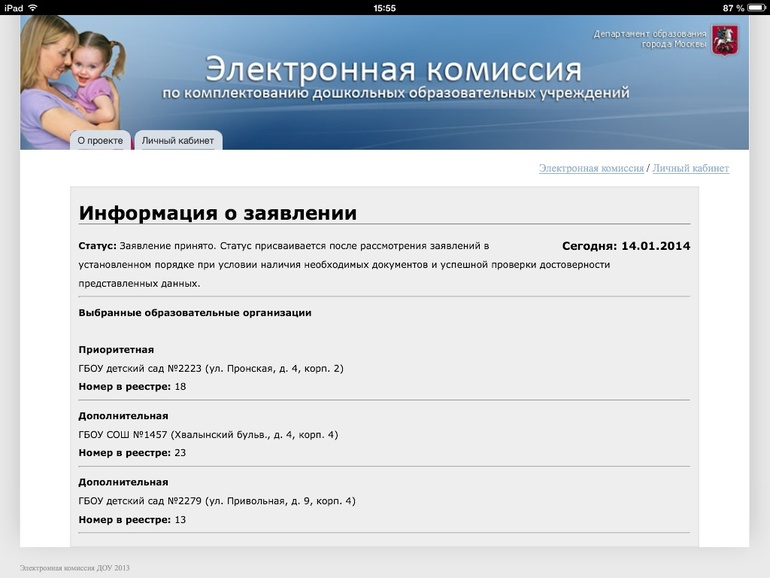Click 'Номер в реестре: 13' line

tap(132, 520)
